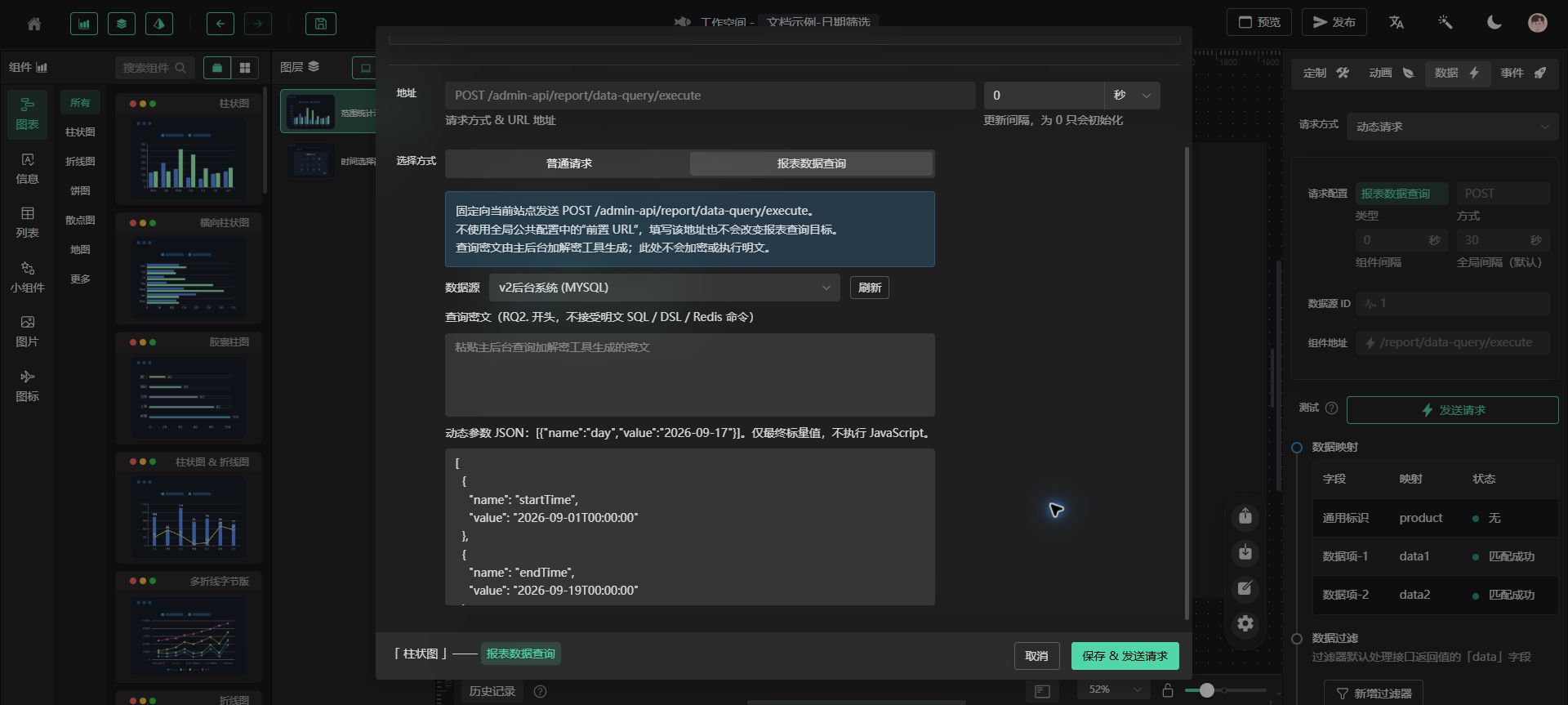
Task: Open the gear settings floating icon
Action: [x=1245, y=624]
